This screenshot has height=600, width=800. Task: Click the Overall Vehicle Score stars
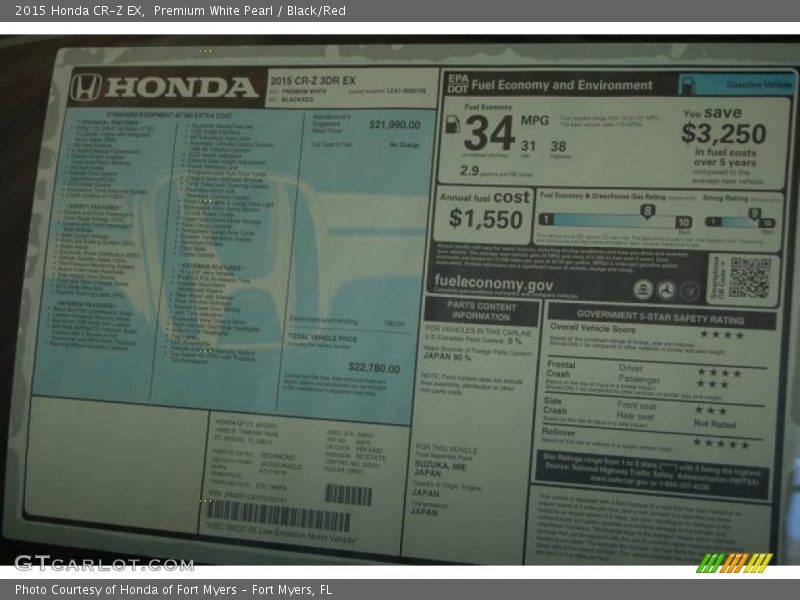point(721,334)
